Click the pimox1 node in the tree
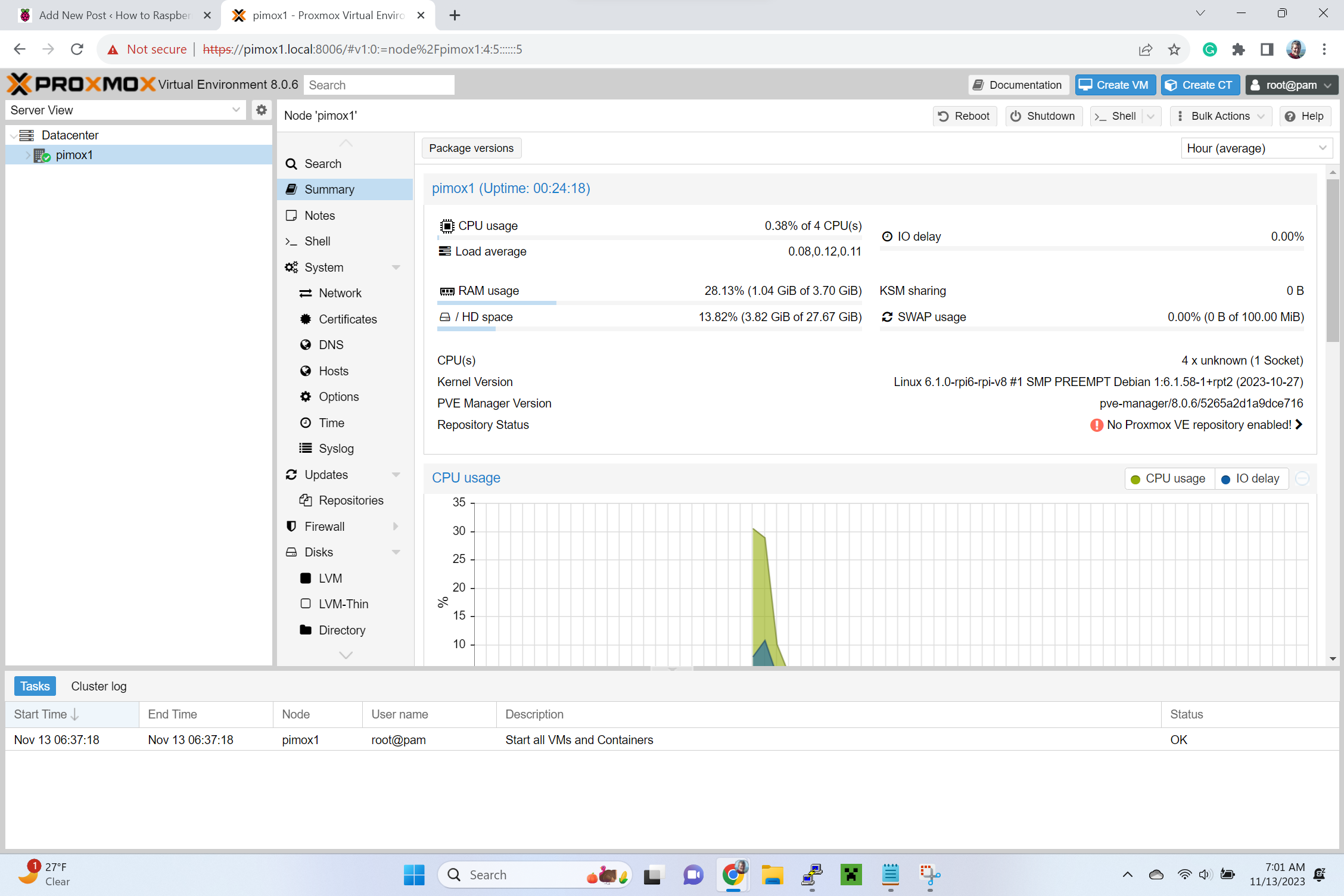This screenshot has width=1344, height=896. coord(74,155)
